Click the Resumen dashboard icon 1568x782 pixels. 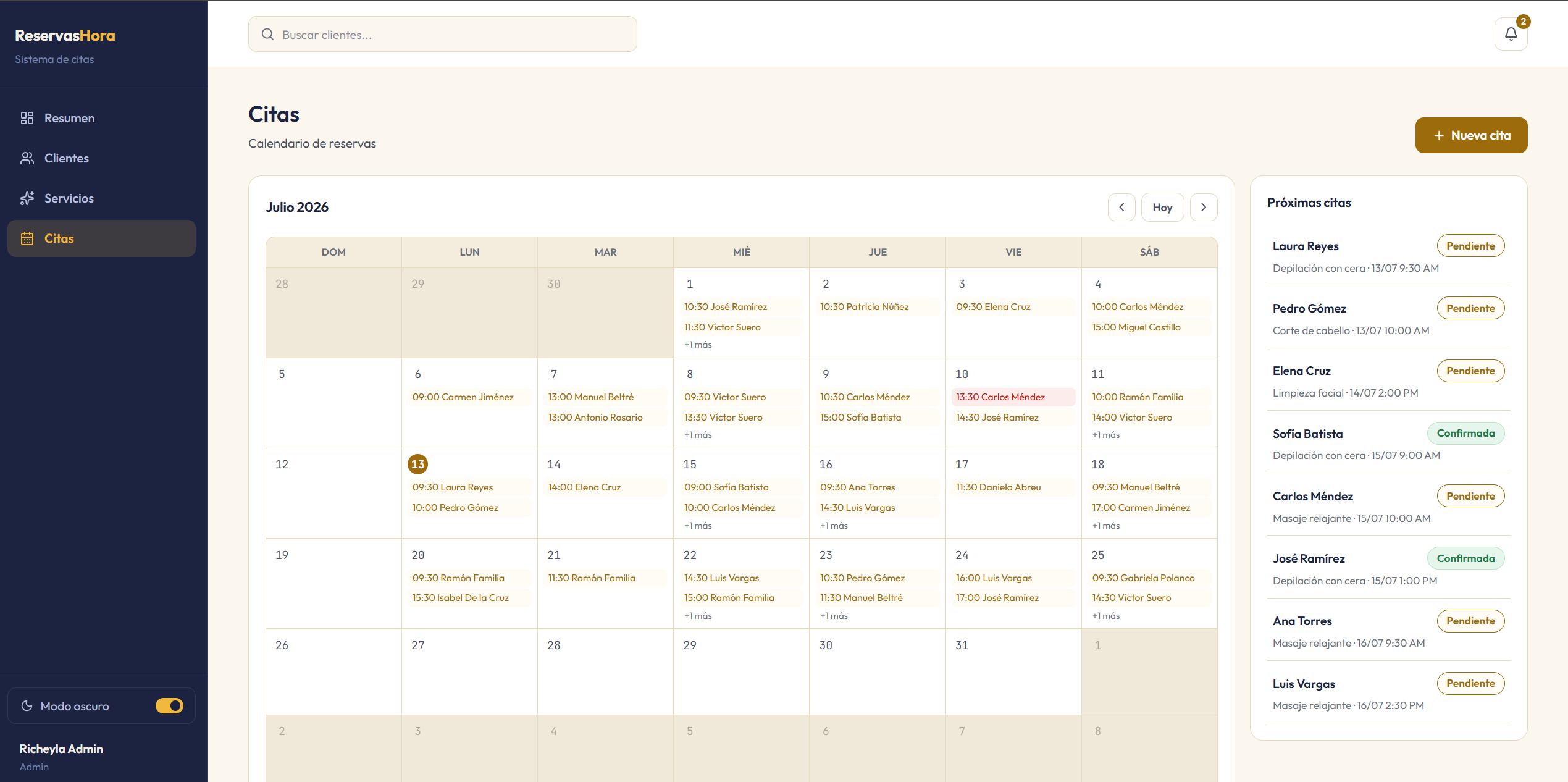pyautogui.click(x=27, y=118)
